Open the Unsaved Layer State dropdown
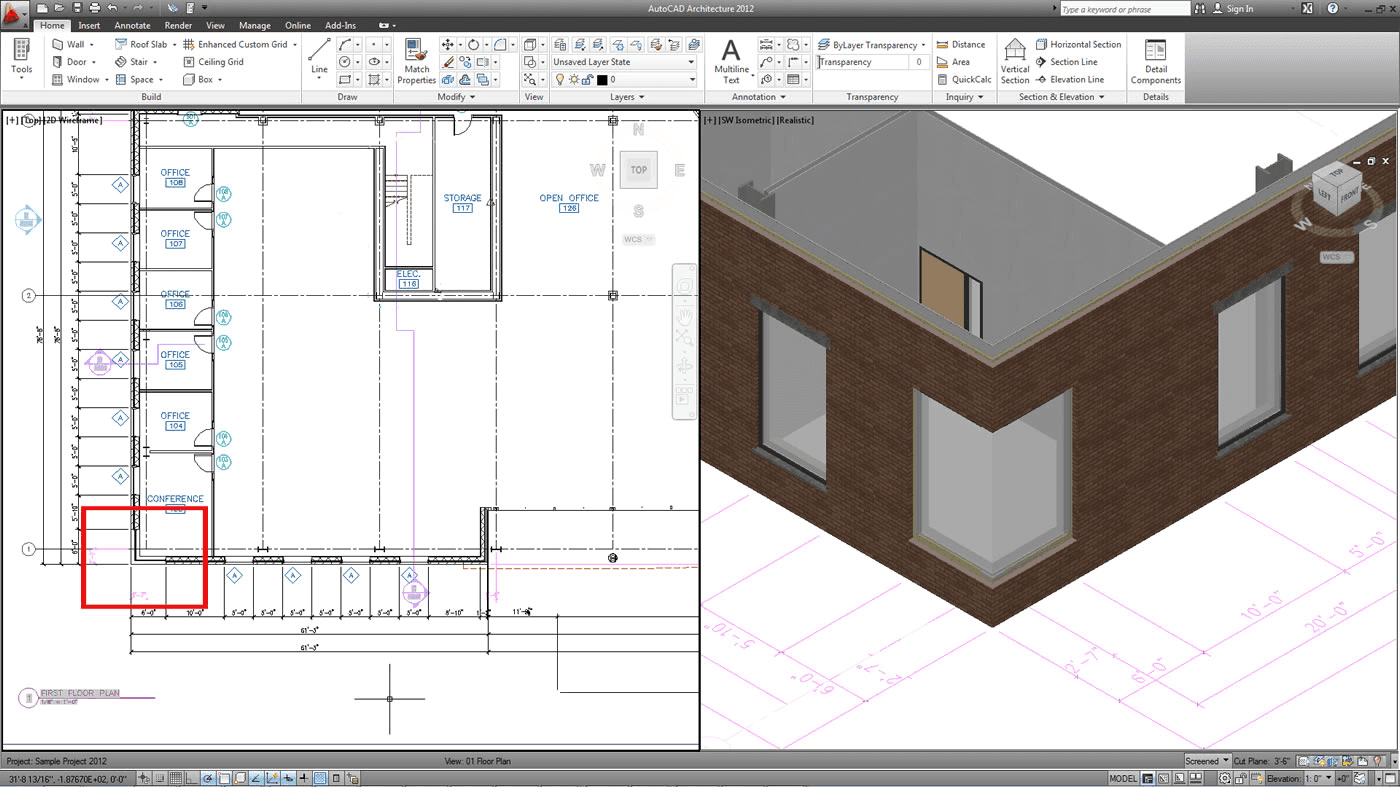The image size is (1400, 787). pyautogui.click(x=624, y=62)
